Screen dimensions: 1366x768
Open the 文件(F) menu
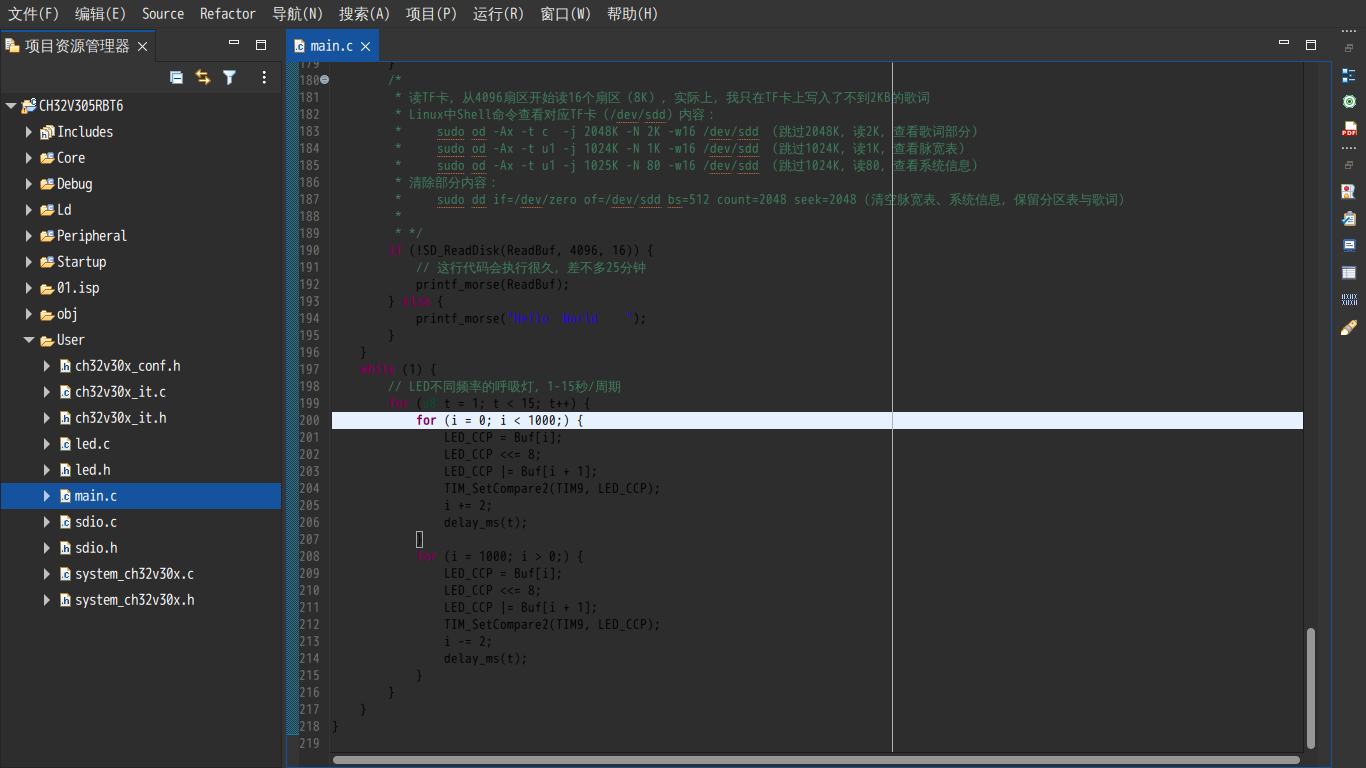point(34,14)
